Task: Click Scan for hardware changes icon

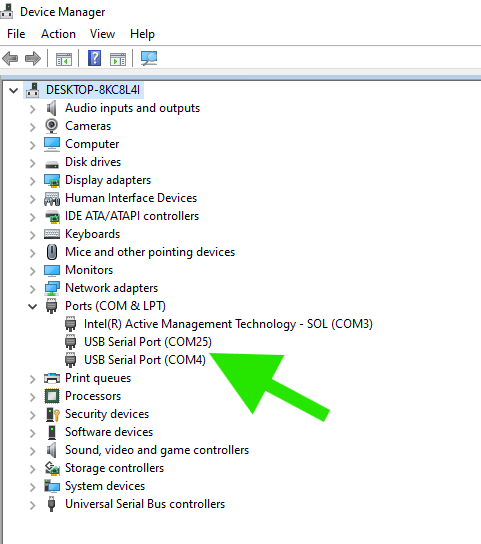Action: [149, 58]
